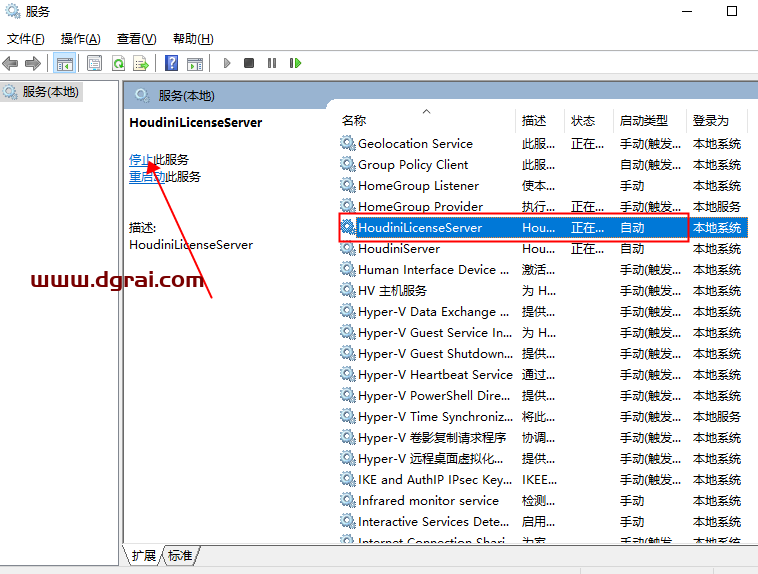The image size is (758, 574).
Task: Click the Restart Service icon
Action: tap(295, 63)
